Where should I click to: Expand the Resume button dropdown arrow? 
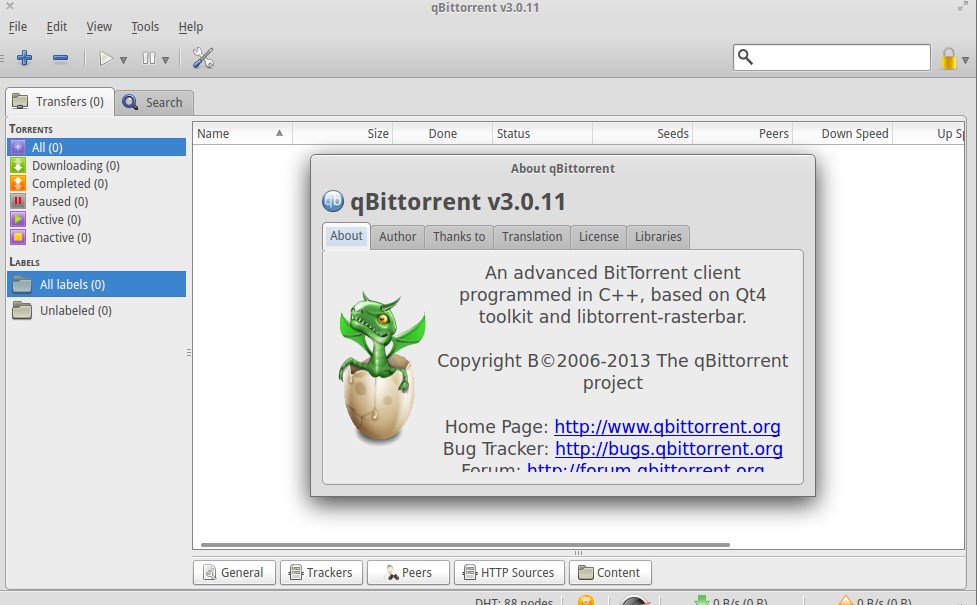(x=123, y=60)
